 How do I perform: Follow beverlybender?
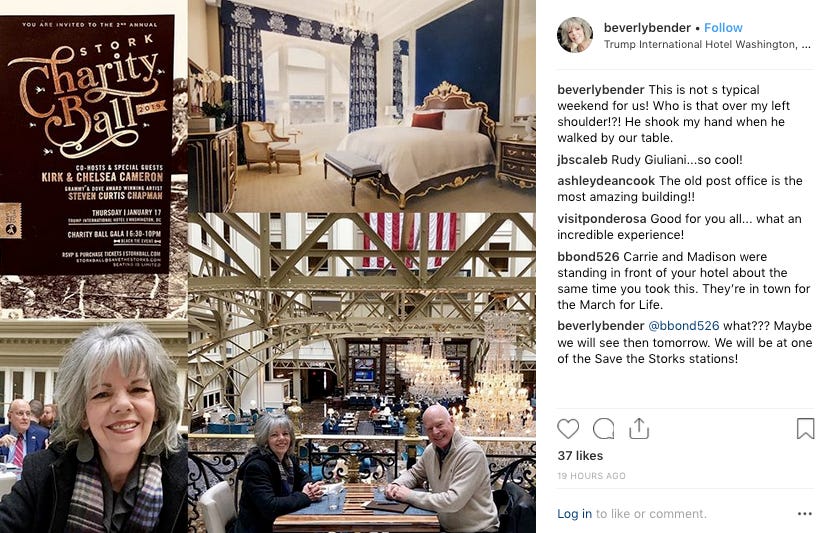[723, 28]
